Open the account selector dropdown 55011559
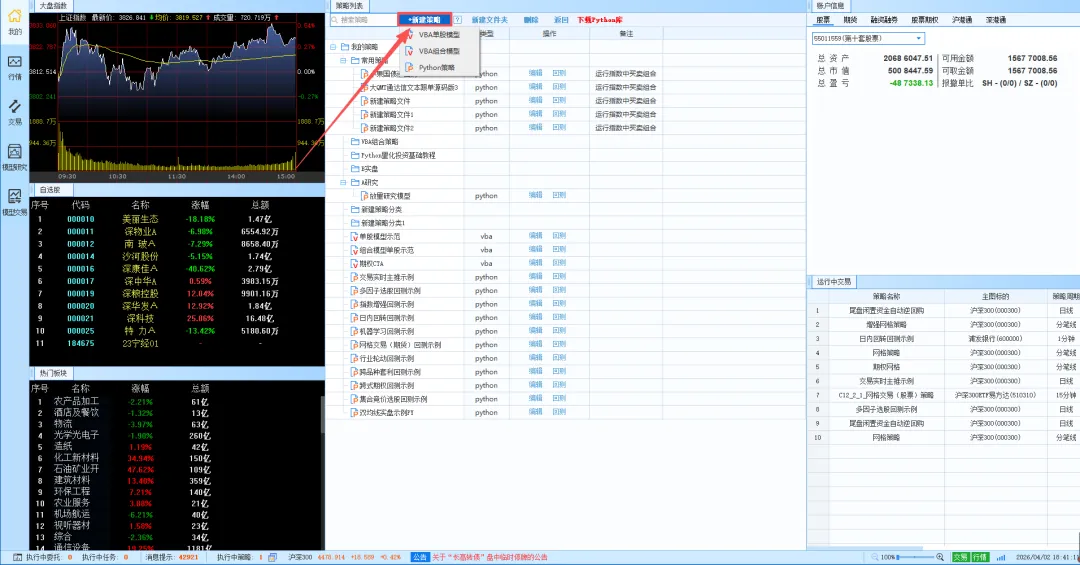Image resolution: width=1080 pixels, height=565 pixels. tap(869, 39)
